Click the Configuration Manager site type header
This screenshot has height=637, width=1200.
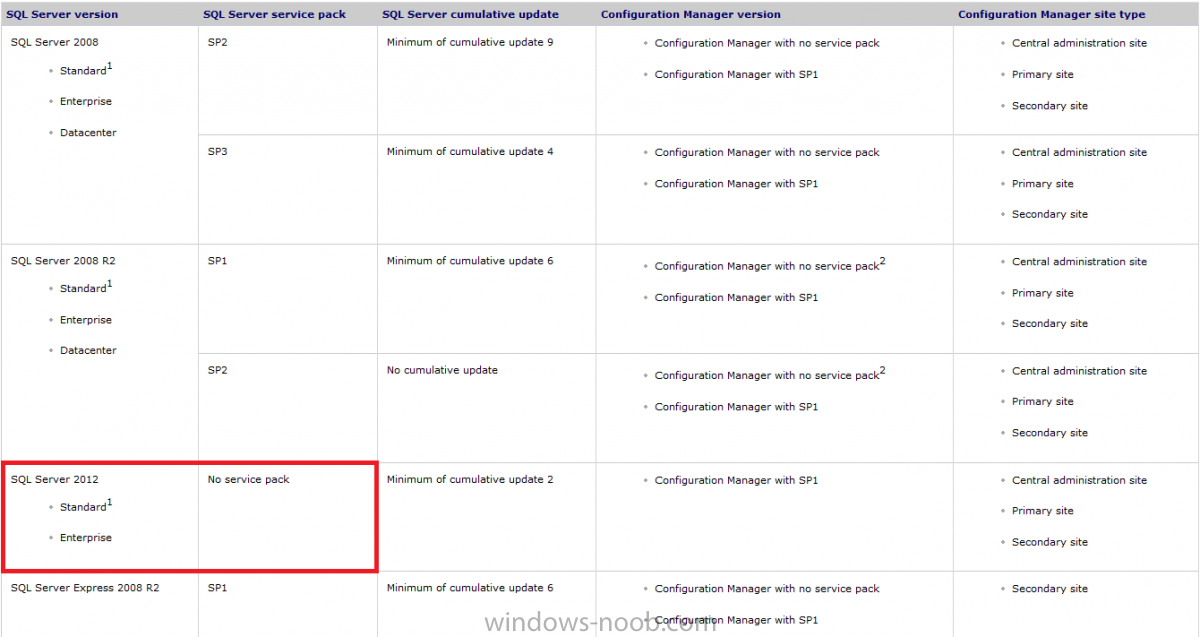click(x=1052, y=14)
